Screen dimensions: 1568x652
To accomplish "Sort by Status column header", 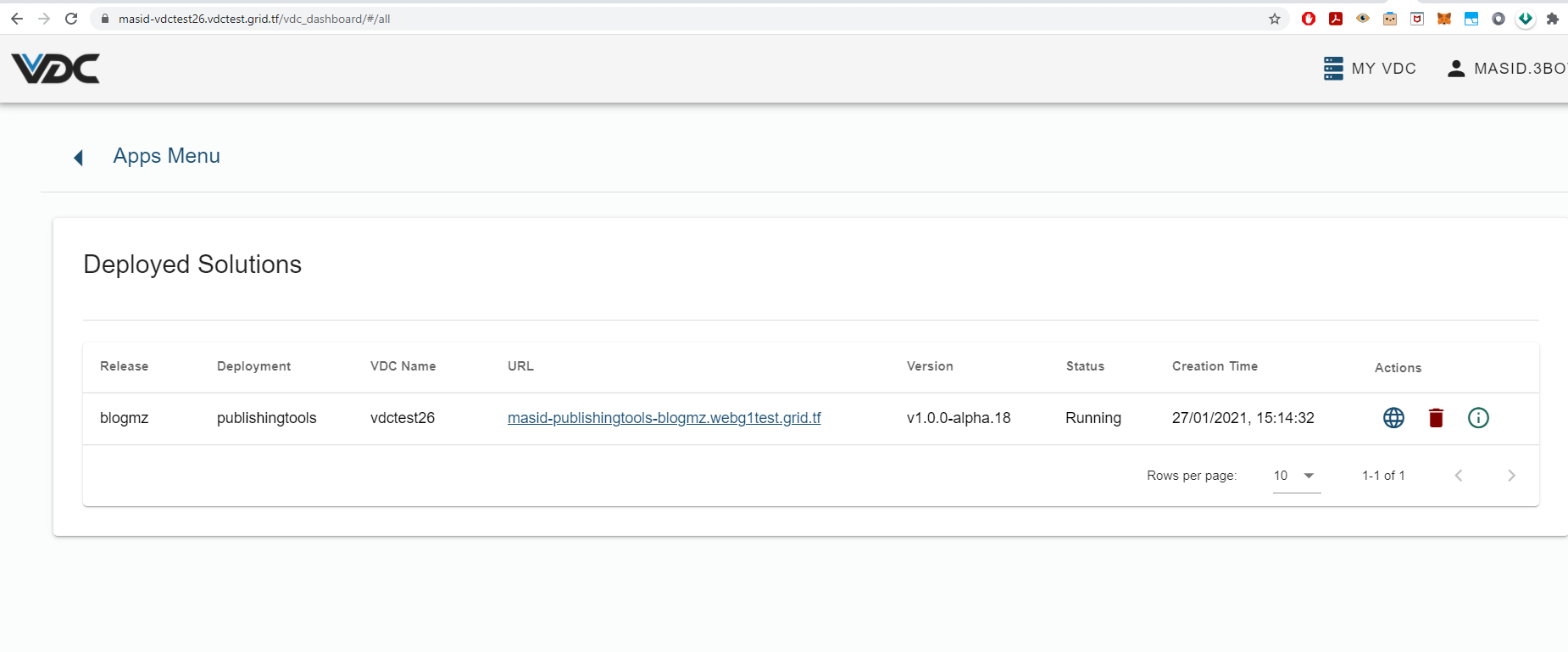I will [x=1086, y=366].
